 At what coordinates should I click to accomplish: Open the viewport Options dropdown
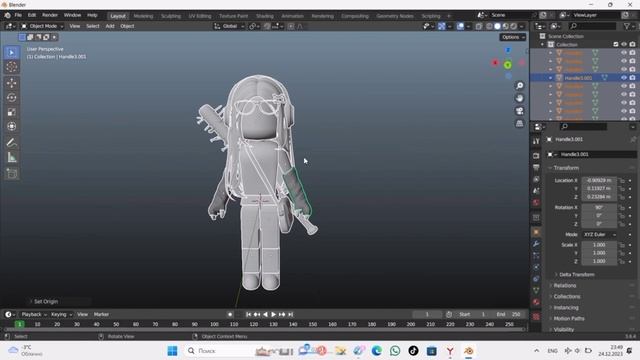[513, 37]
